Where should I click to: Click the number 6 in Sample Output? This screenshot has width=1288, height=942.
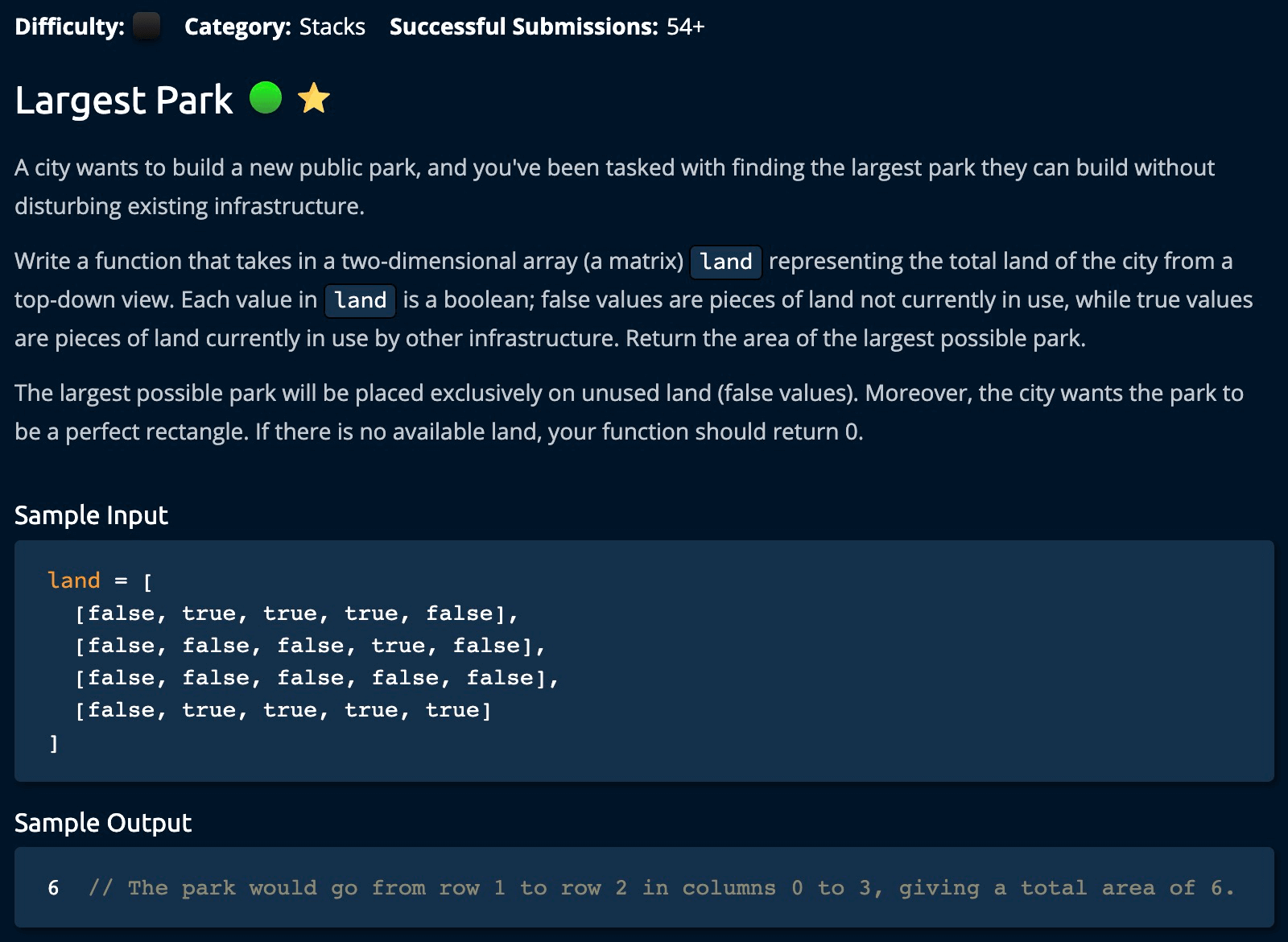(53, 888)
